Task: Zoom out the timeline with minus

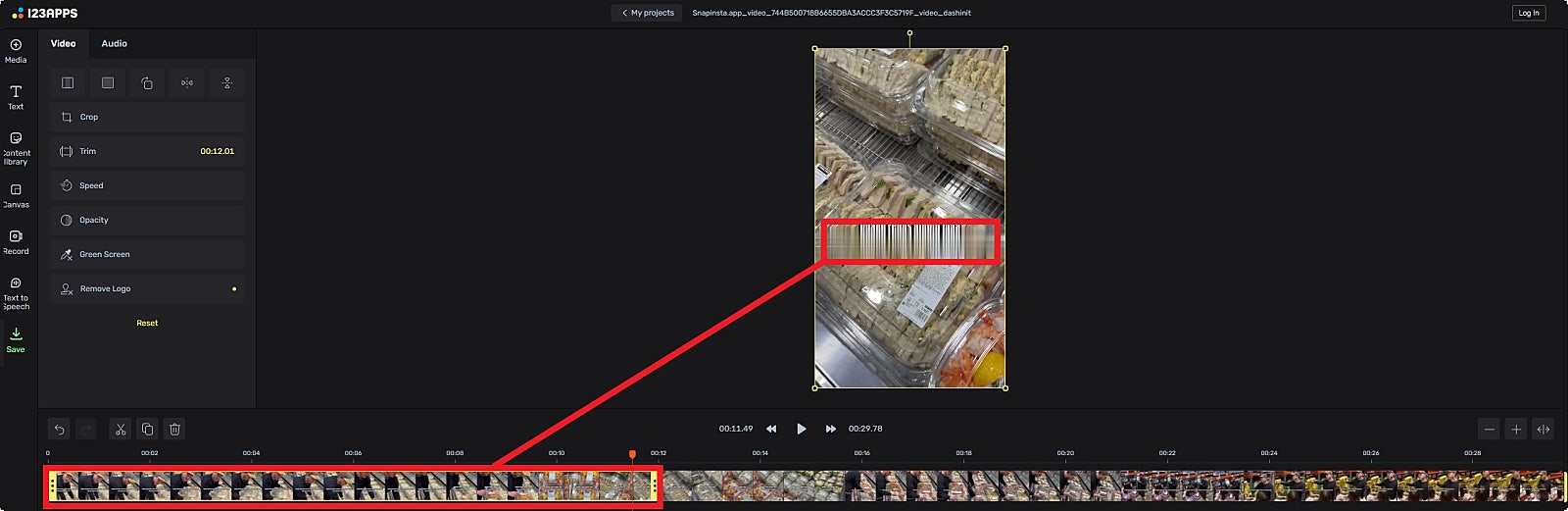Action: [1490, 429]
